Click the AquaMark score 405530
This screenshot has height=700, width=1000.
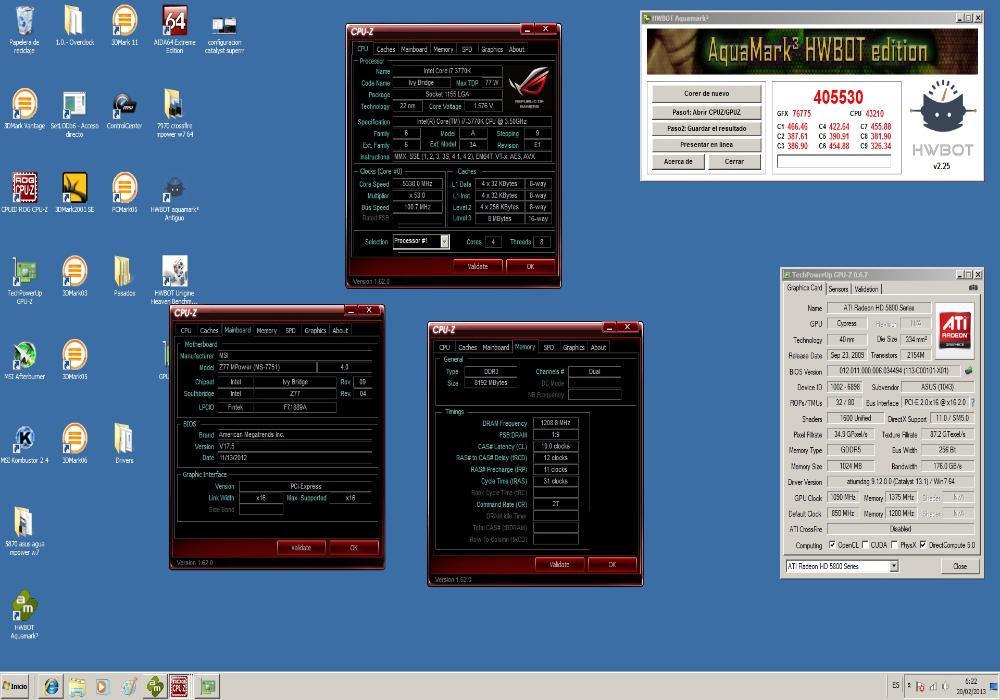pyautogui.click(x=838, y=98)
